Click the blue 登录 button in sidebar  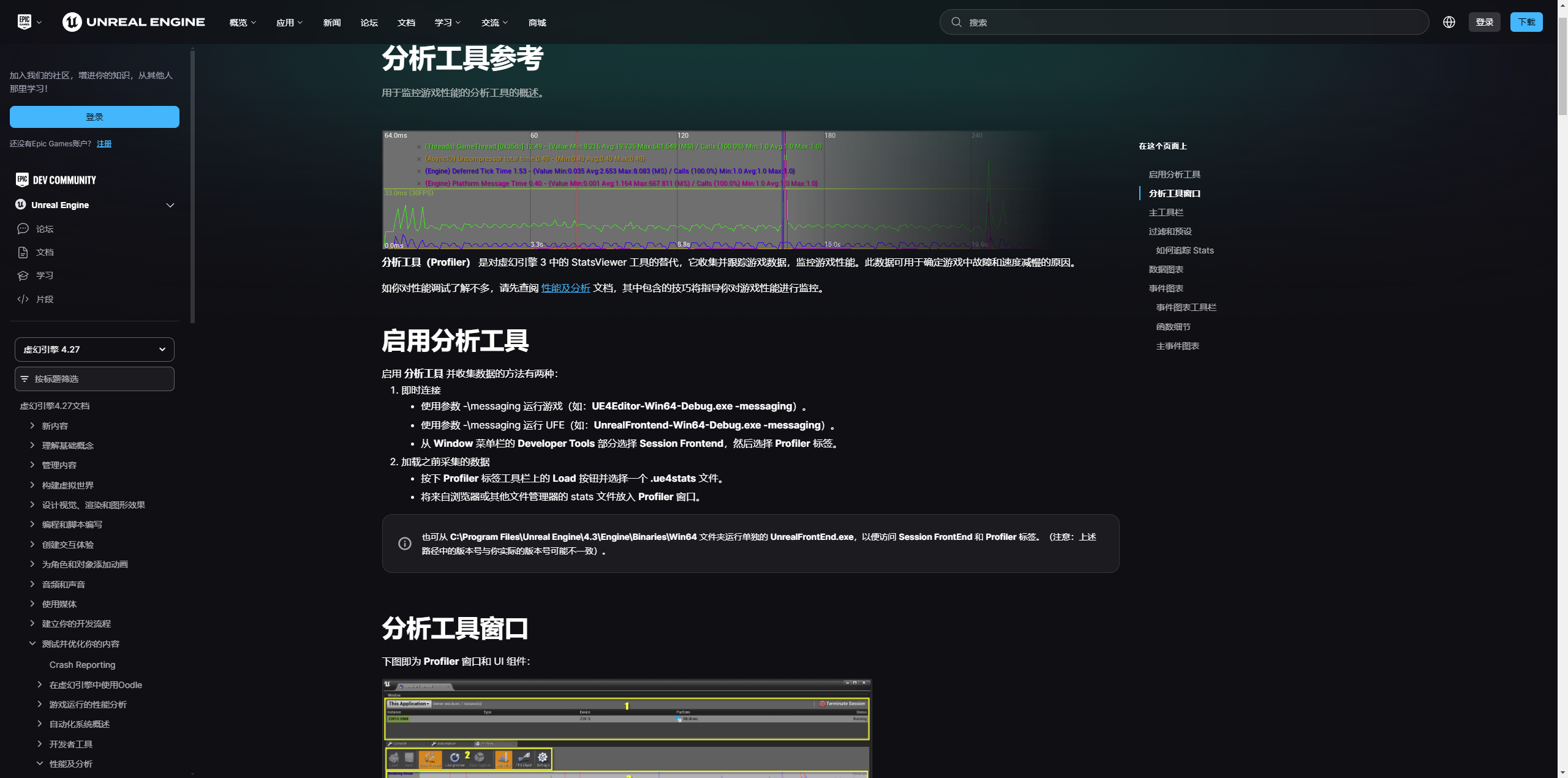[x=94, y=117]
